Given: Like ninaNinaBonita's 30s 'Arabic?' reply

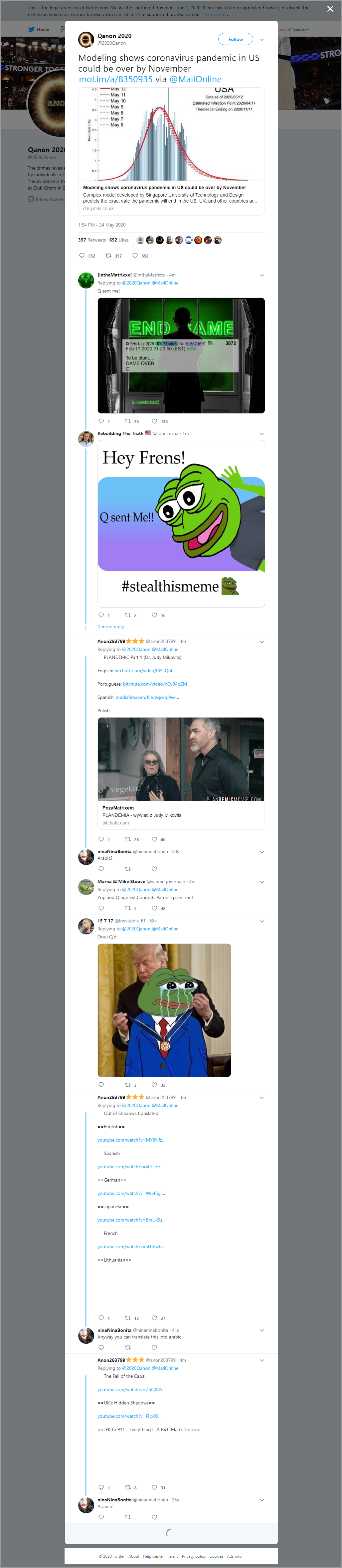Looking at the screenshot, I should (x=154, y=868).
